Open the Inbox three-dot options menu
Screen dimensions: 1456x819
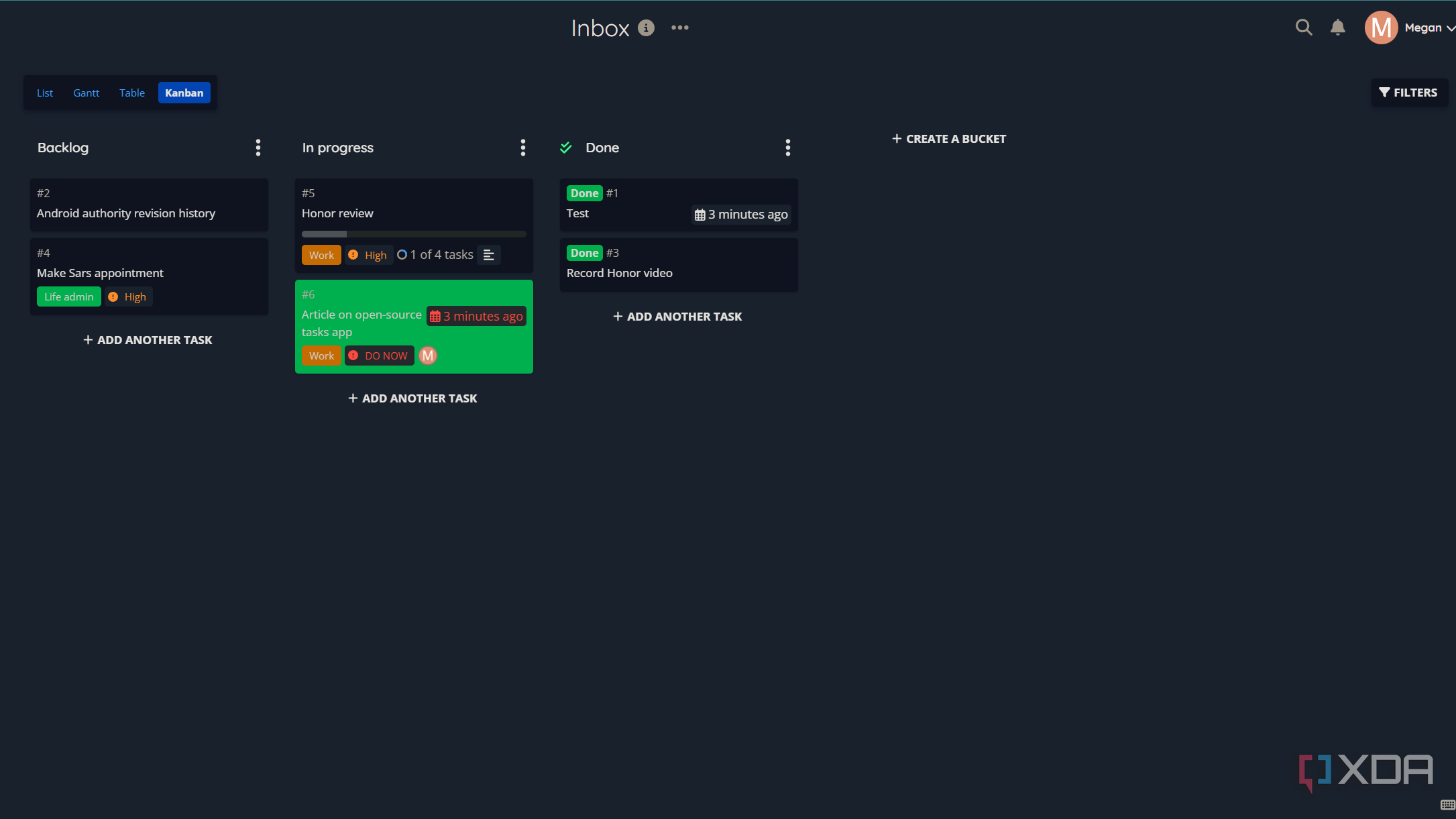679,28
